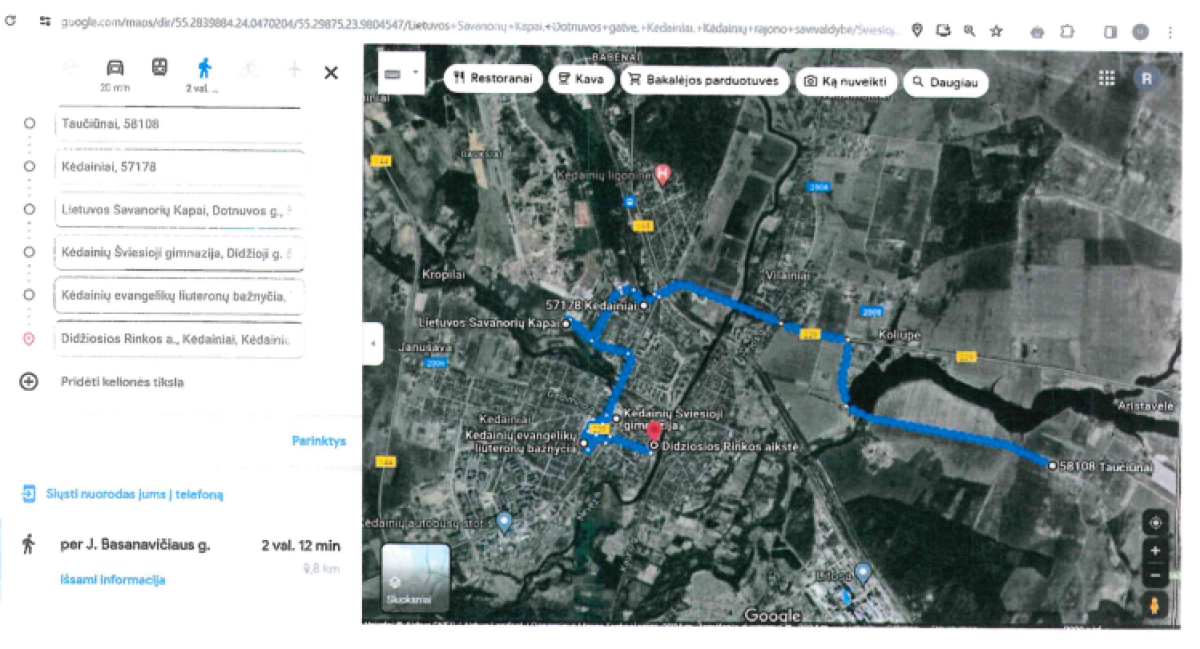Click the Kėdainių evangelikų liuteronų bažnyčia map label
This screenshot has height=649, width=1200.
coord(520,442)
